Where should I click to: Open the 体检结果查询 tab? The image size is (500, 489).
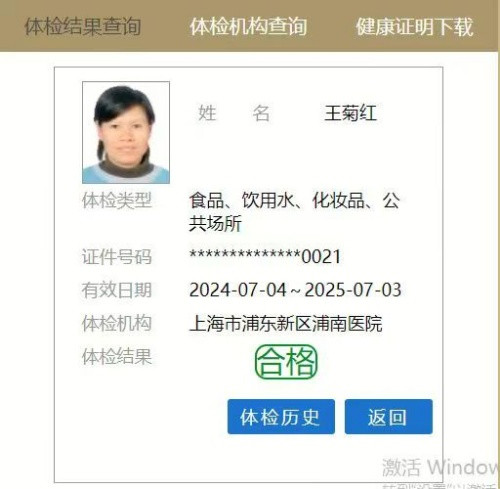[83, 27]
